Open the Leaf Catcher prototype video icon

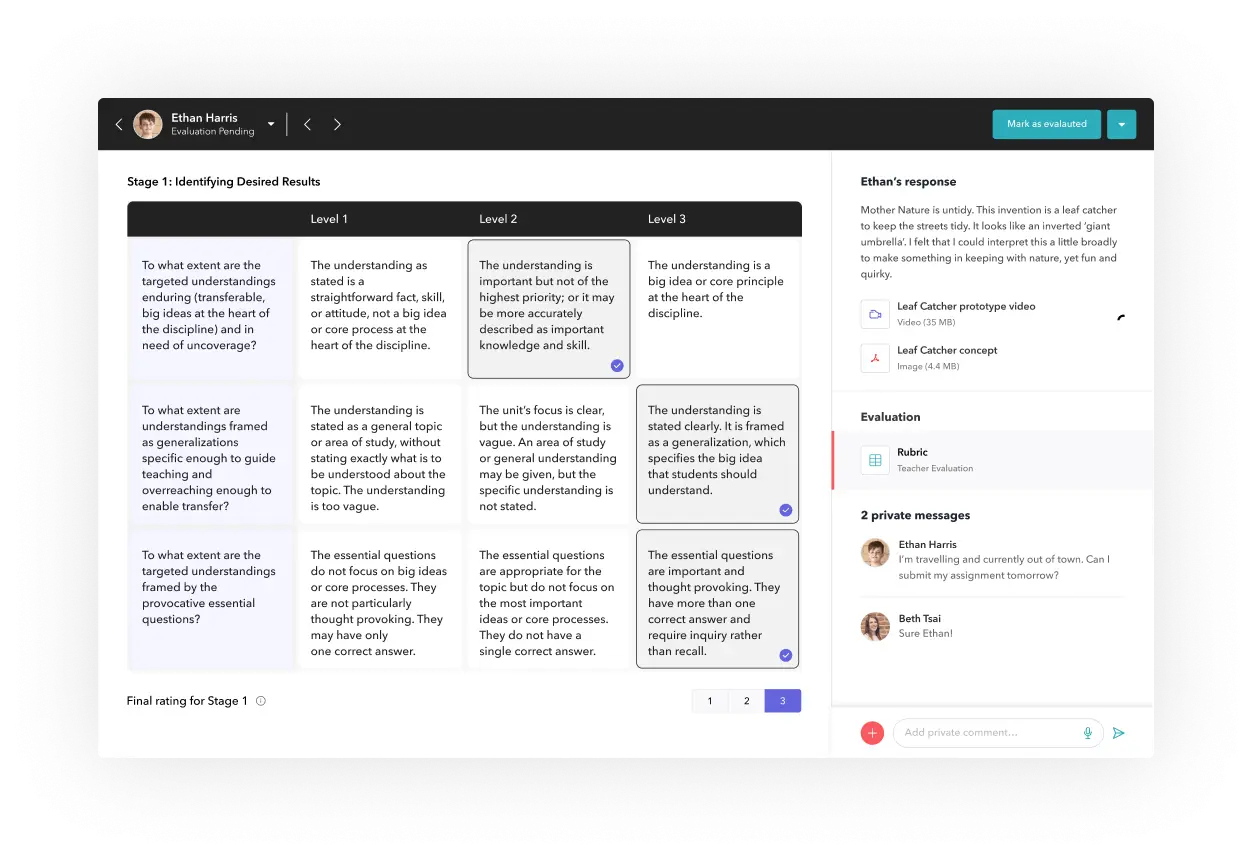coord(875,314)
